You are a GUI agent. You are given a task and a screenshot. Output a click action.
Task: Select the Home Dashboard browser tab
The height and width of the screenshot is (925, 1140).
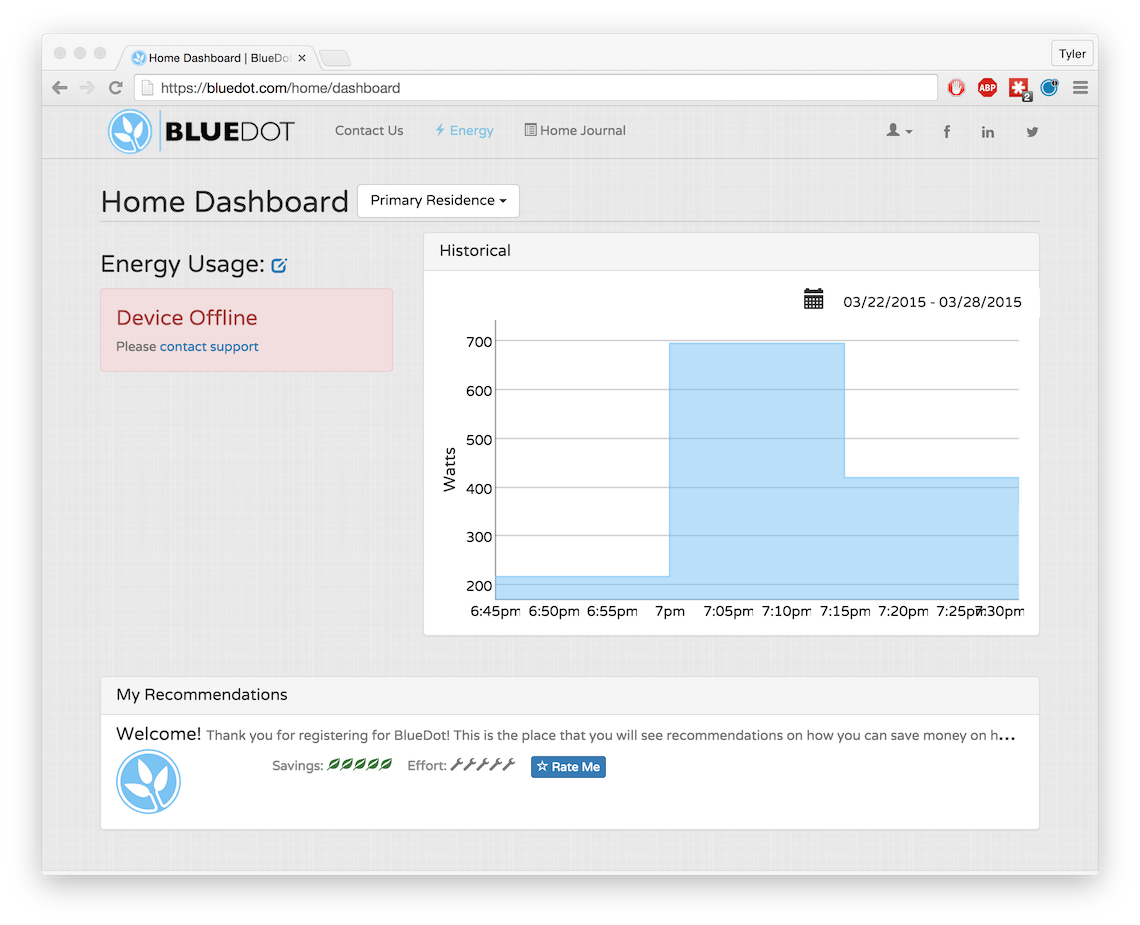[x=218, y=57]
